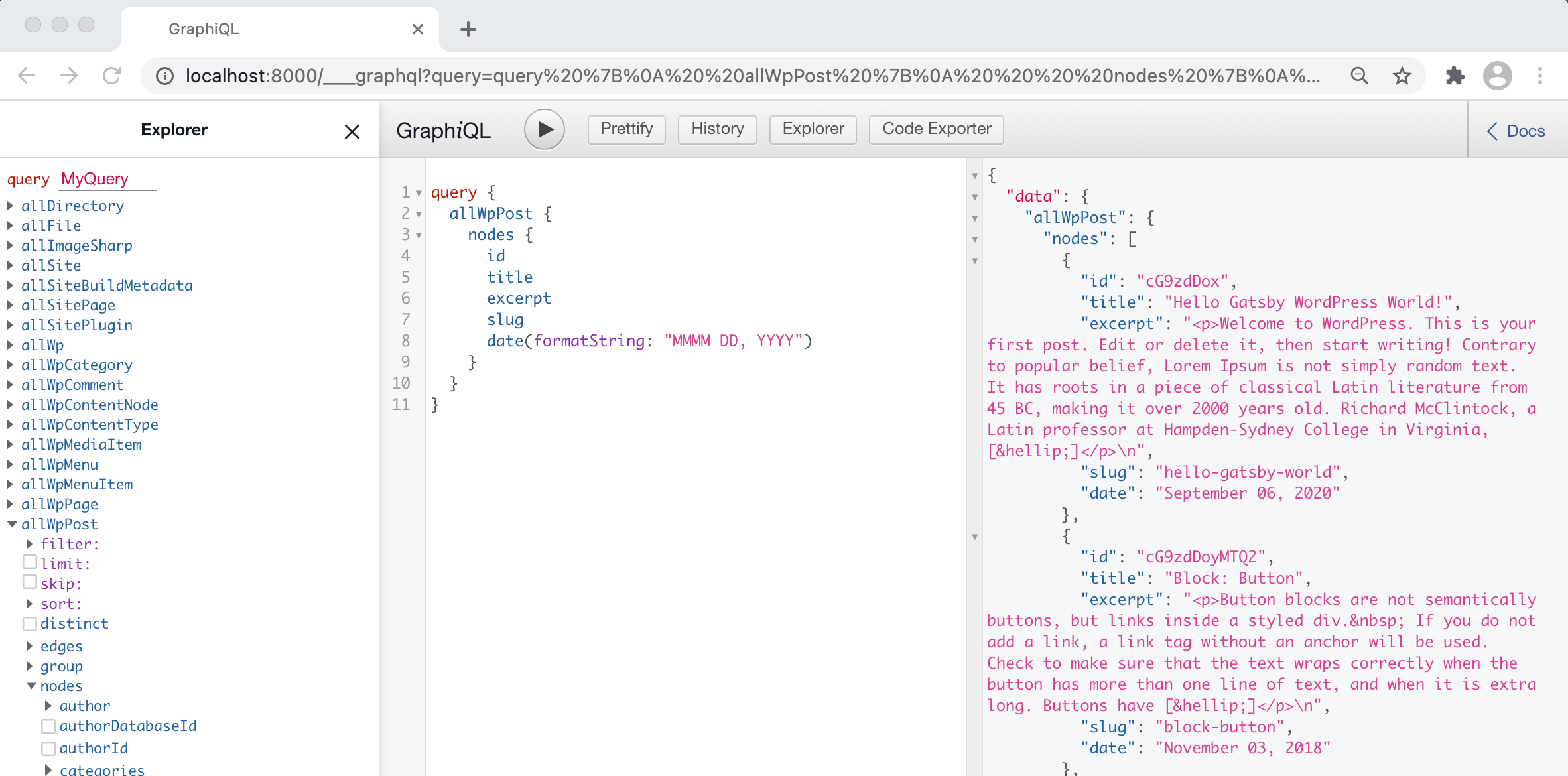Go forward in browser history
This screenshot has width=1568, height=776.
click(x=69, y=76)
